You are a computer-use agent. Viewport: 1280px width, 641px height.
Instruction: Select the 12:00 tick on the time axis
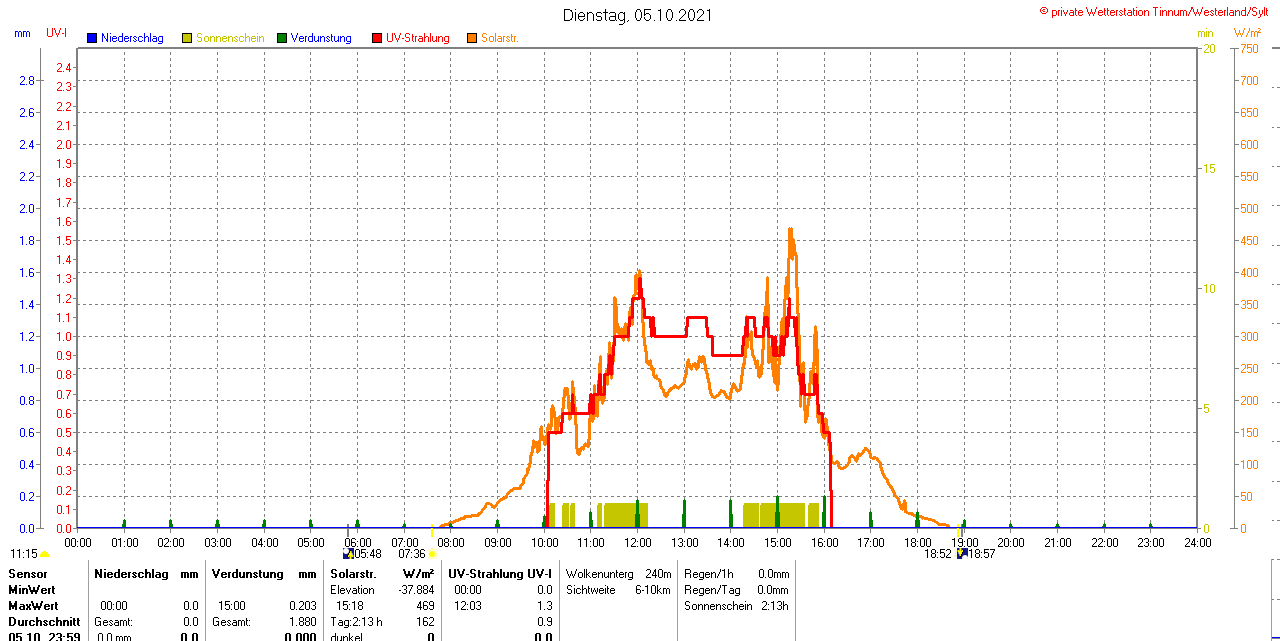638,543
